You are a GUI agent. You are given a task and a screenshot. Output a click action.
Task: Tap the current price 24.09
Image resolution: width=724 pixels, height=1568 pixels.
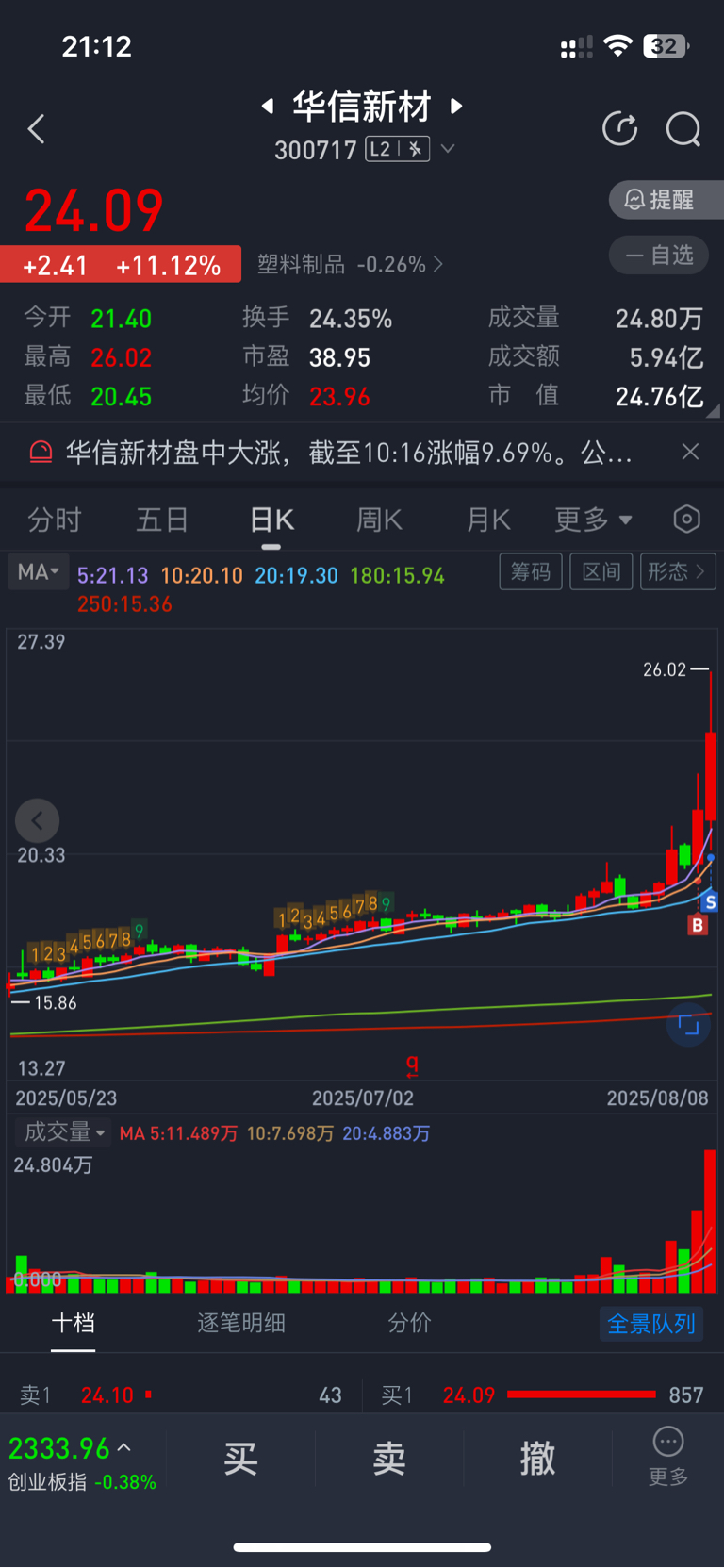94,210
